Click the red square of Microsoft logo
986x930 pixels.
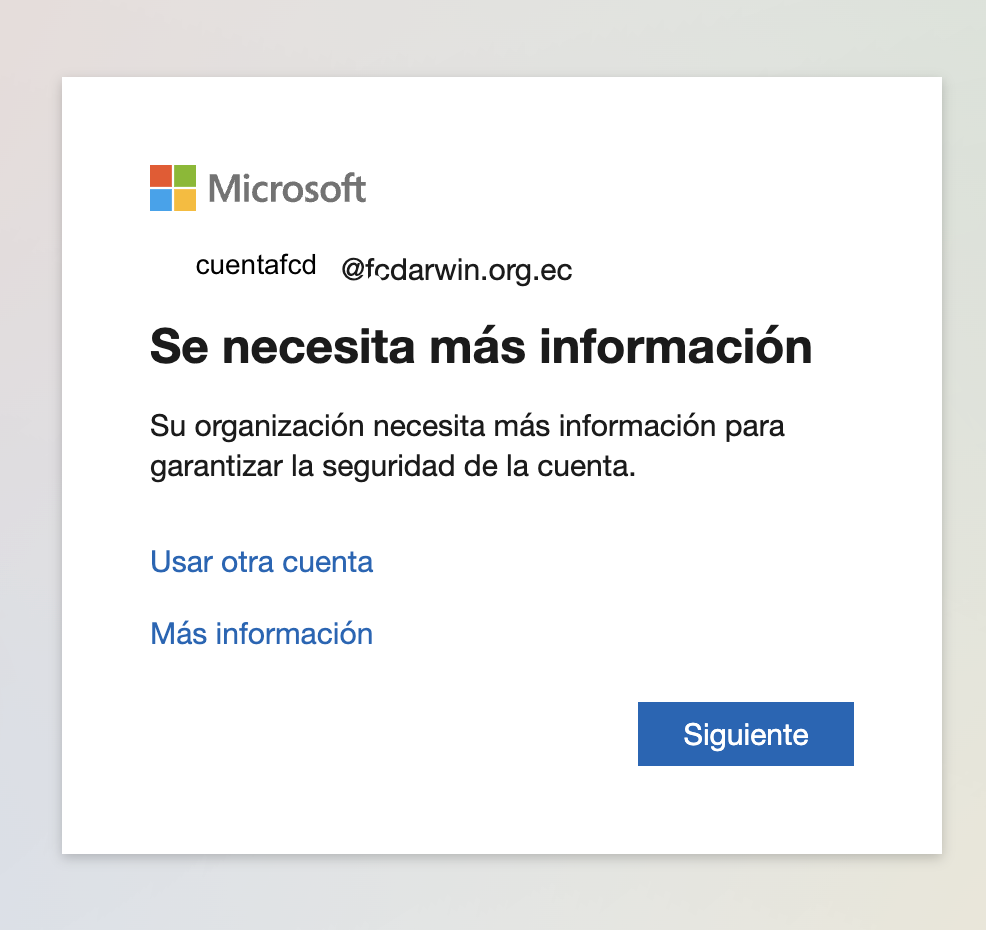[x=161, y=176]
